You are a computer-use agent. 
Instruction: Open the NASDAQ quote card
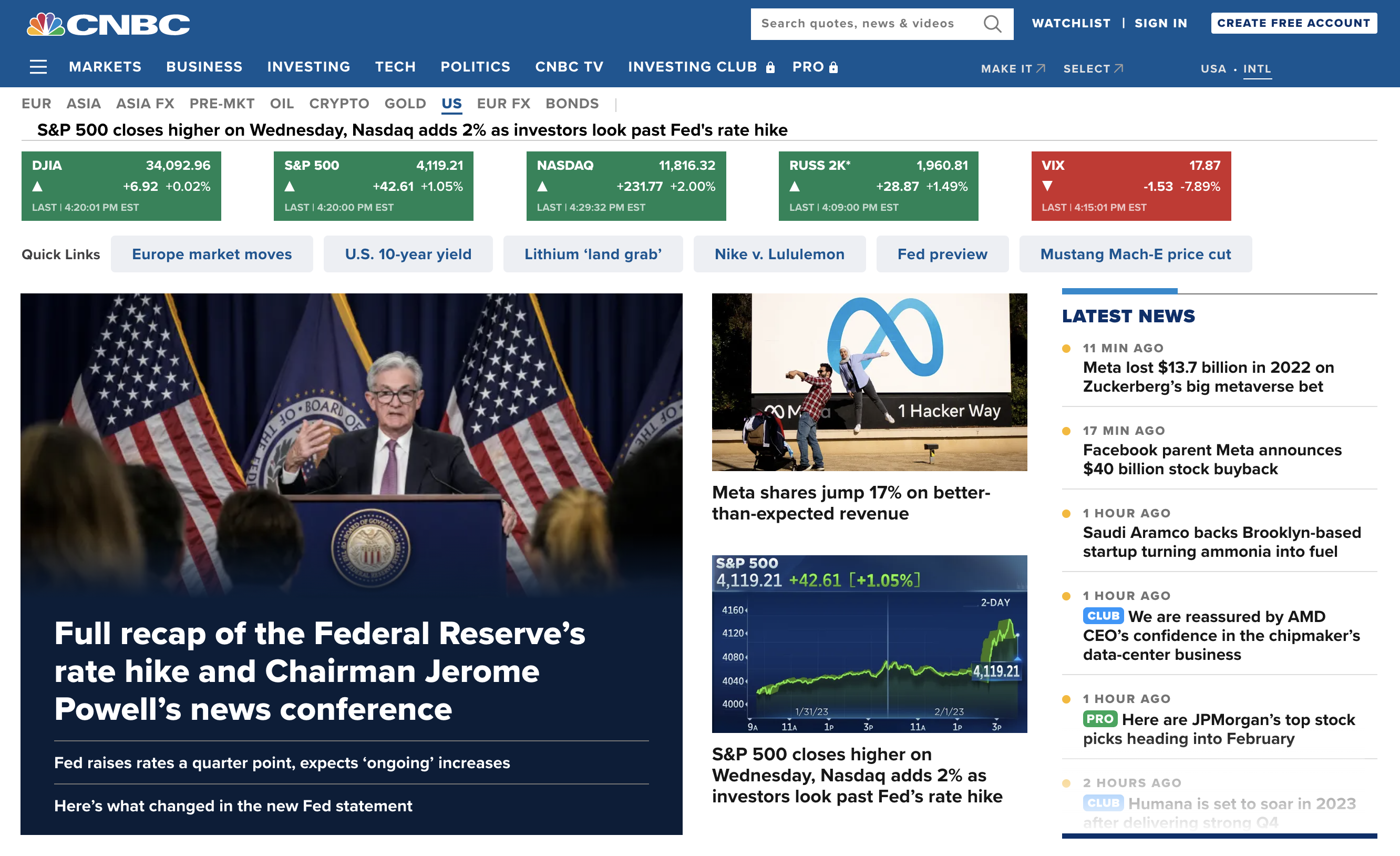(625, 186)
